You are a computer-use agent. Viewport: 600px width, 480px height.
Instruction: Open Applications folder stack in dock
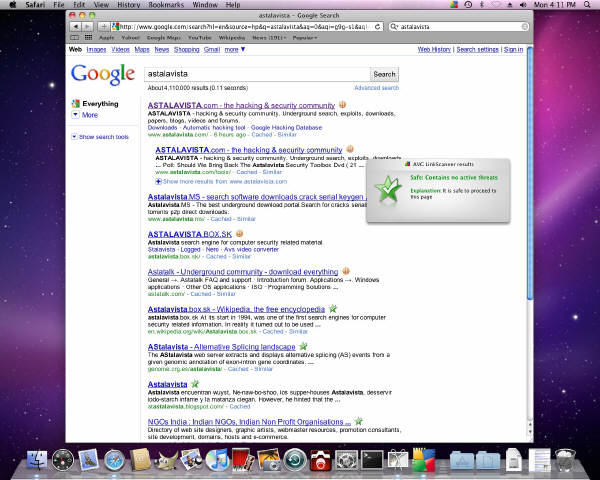pyautogui.click(x=462, y=460)
